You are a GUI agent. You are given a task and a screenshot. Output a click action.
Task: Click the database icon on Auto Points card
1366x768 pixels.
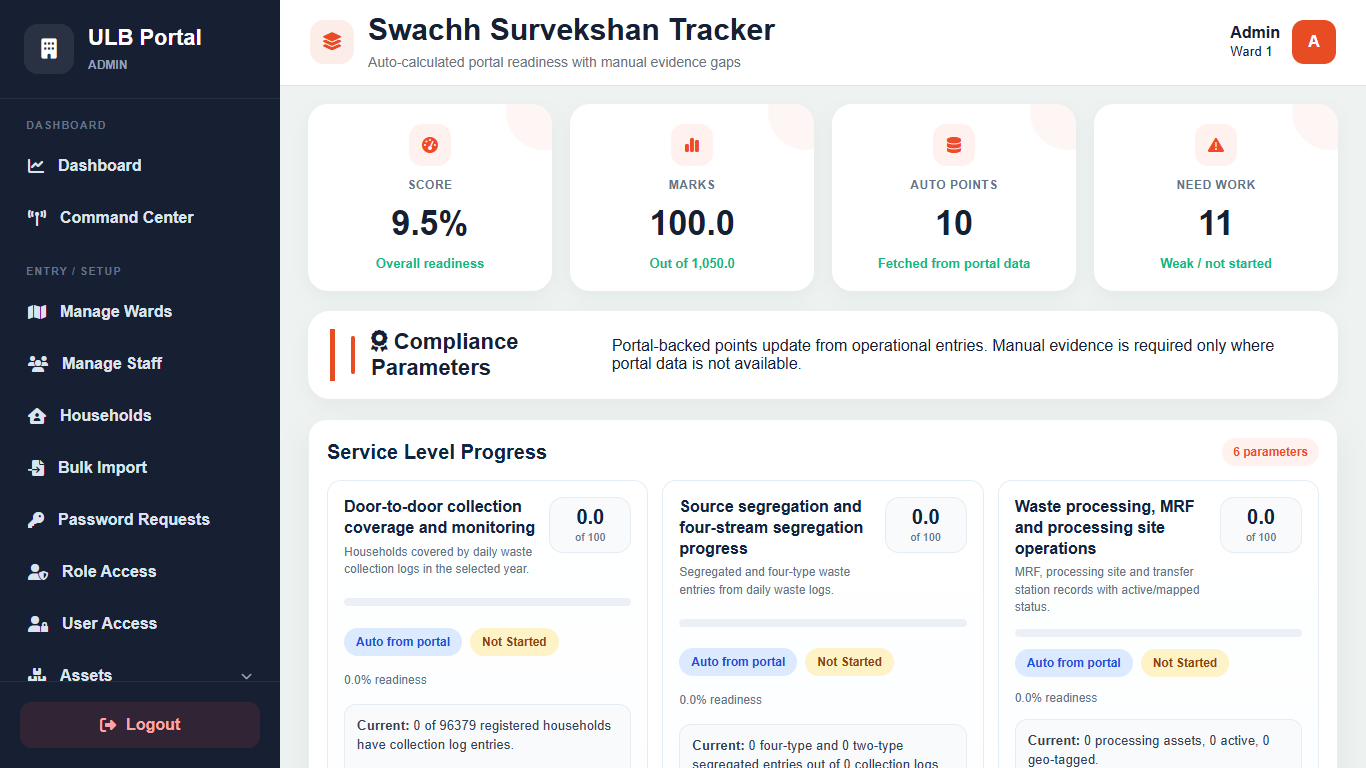[x=954, y=145]
